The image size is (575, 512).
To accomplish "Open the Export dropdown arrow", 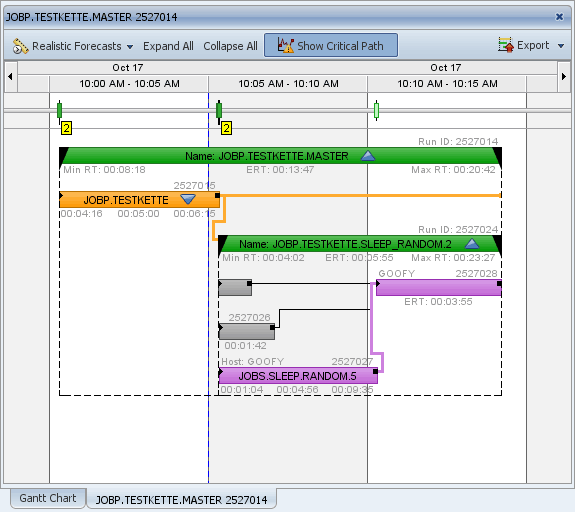I will tap(561, 46).
